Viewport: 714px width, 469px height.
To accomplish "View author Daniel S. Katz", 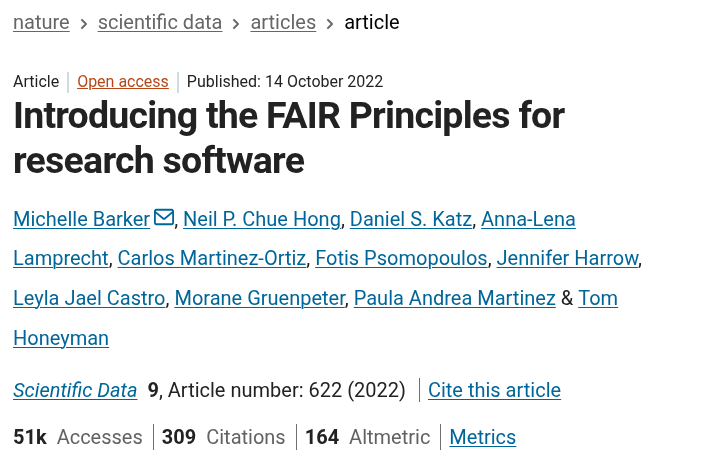I will (410, 219).
